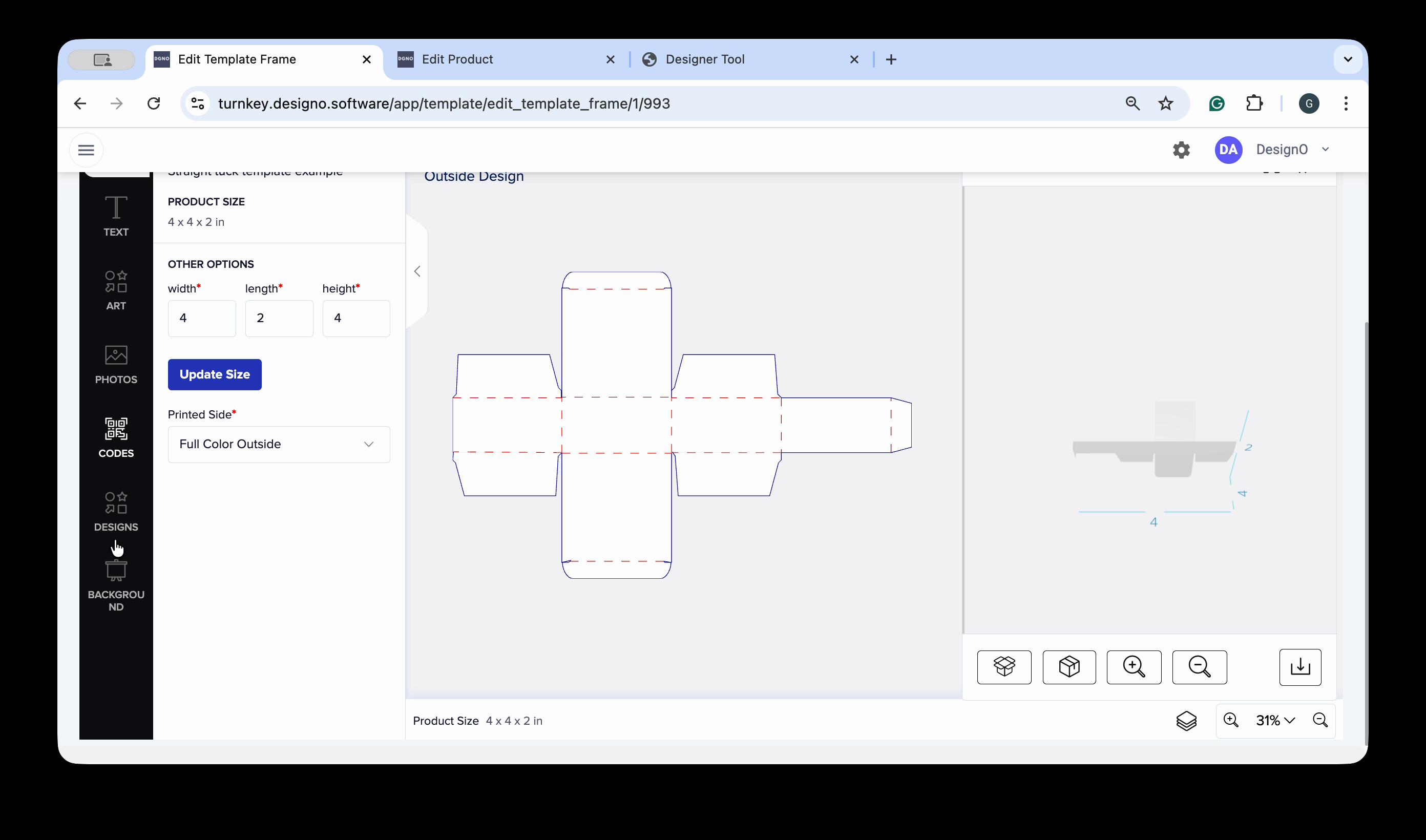Open the hamburger navigation menu
1426x840 pixels.
coord(86,150)
